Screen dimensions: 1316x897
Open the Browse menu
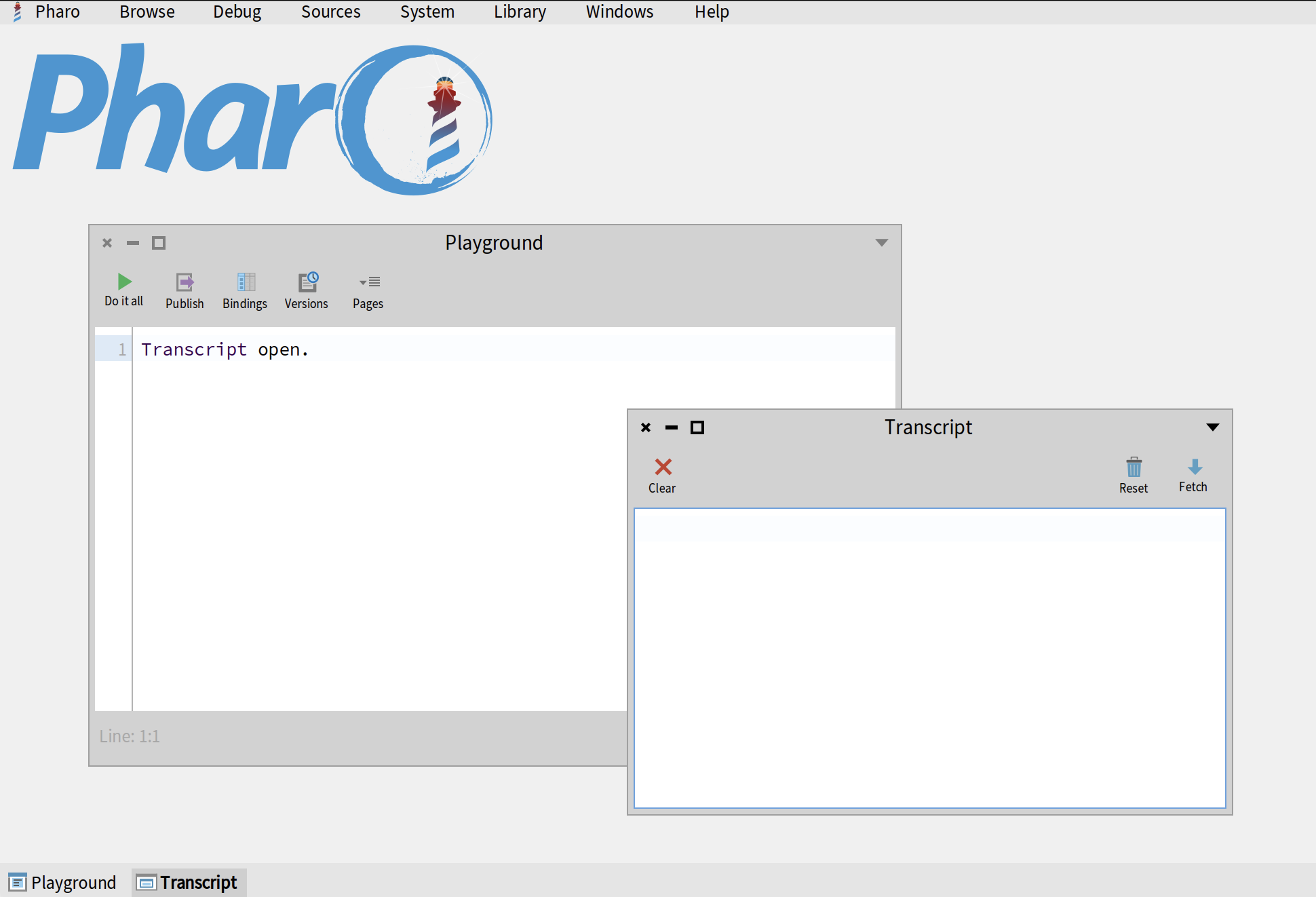coord(147,12)
